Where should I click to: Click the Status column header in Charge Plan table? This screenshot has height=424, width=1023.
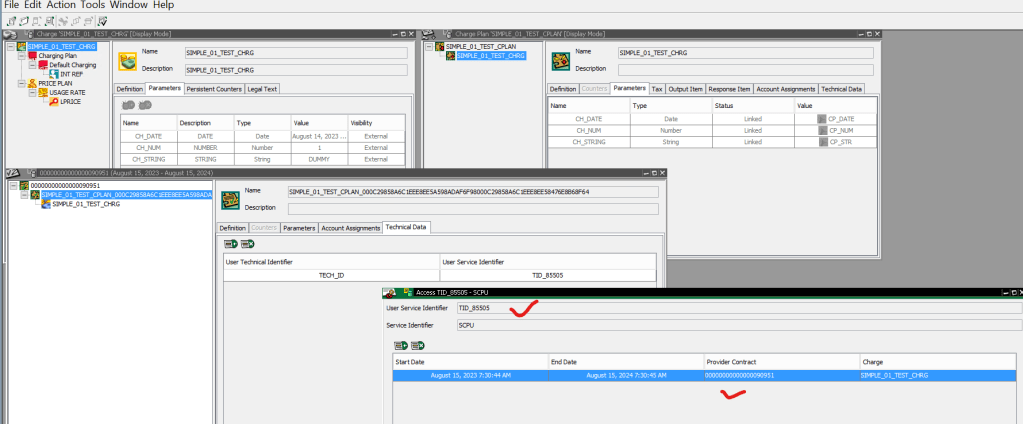pyautogui.click(x=753, y=105)
